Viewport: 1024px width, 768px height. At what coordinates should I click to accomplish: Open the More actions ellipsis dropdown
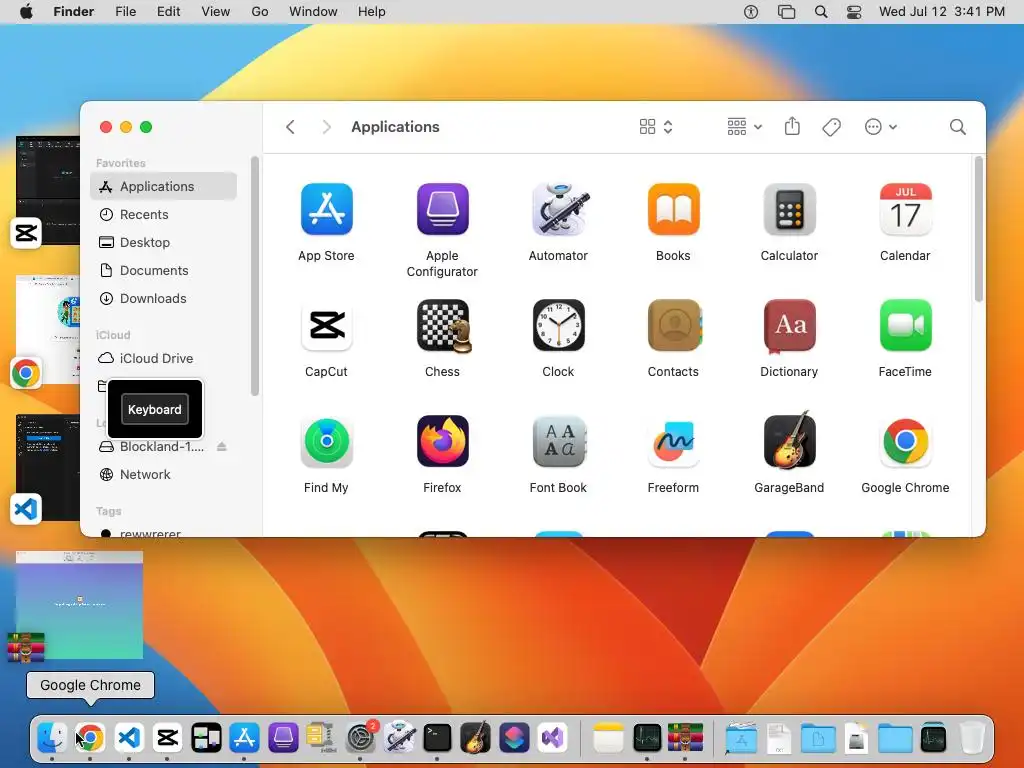pos(880,127)
